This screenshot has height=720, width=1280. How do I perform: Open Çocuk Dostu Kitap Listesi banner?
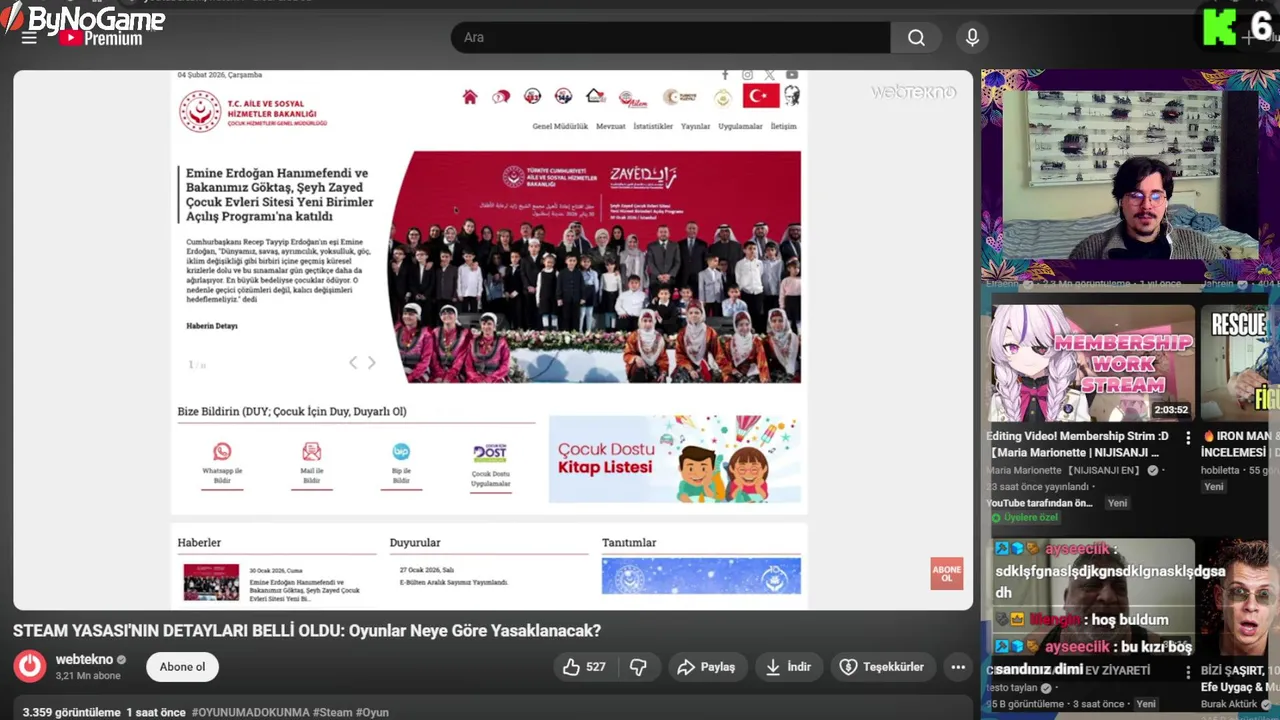(675, 459)
